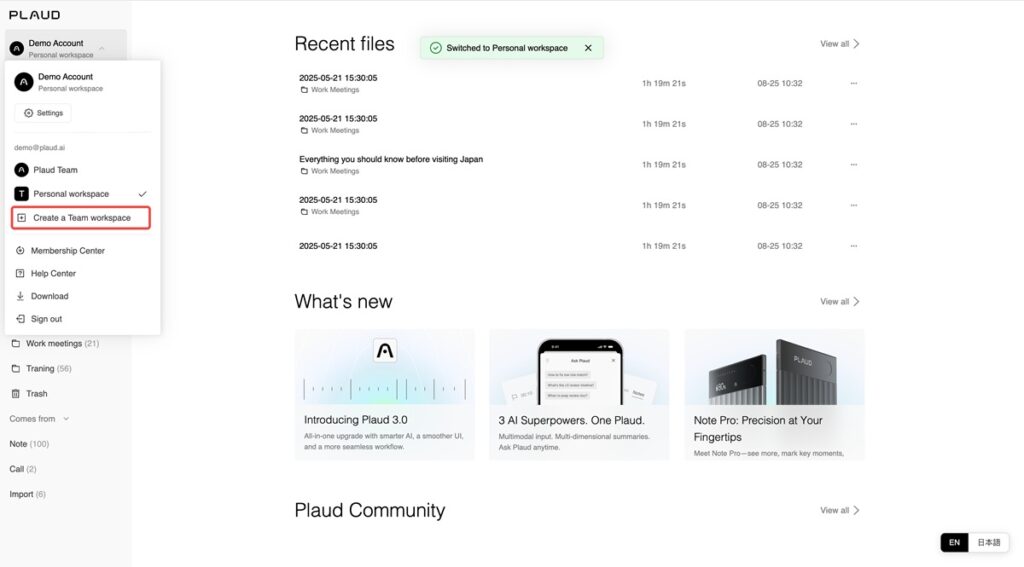Open Traning folder
This screenshot has width=1024, height=567.
(x=48, y=369)
